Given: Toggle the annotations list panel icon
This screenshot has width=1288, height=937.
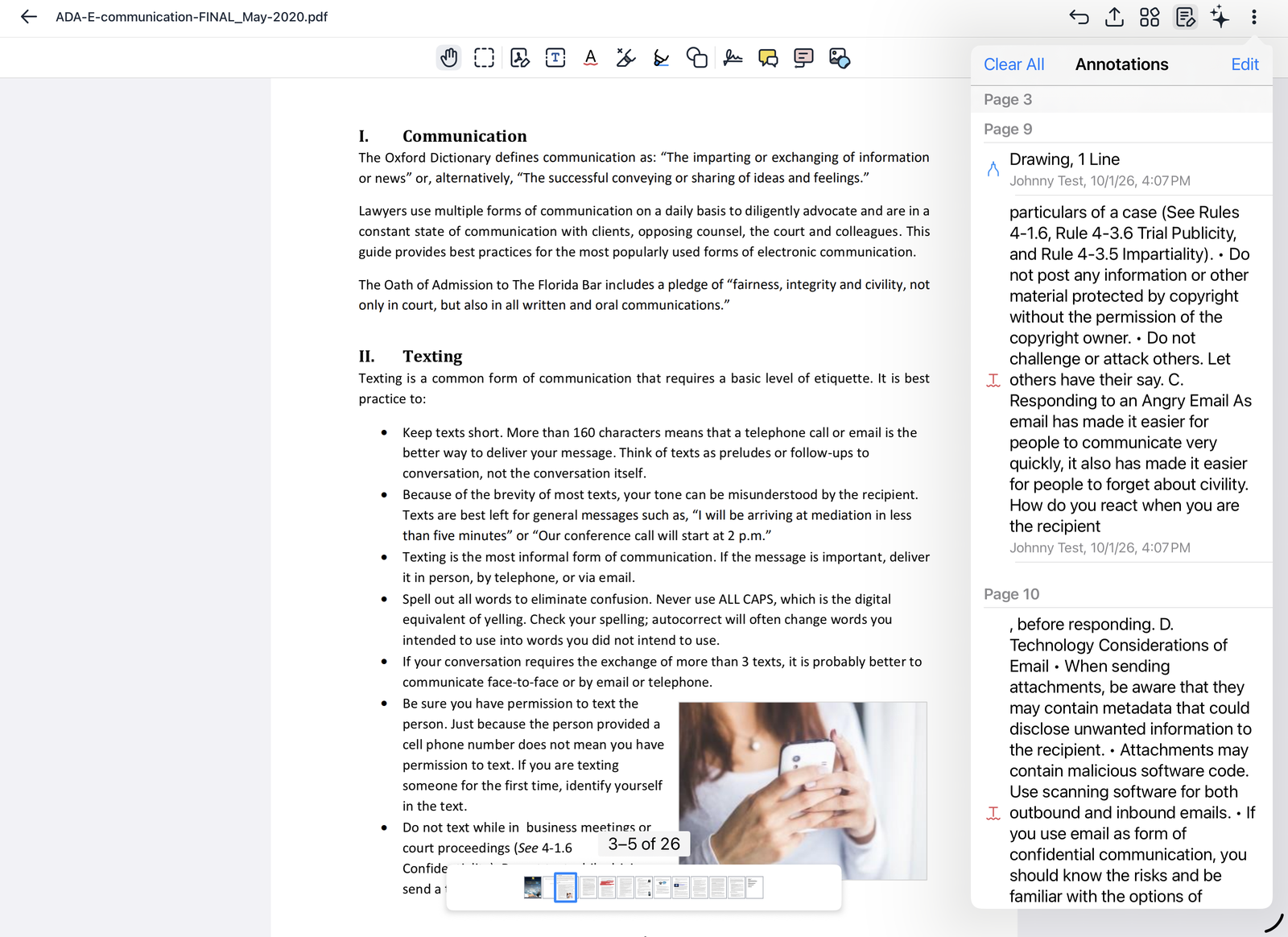Looking at the screenshot, I should tap(1185, 17).
